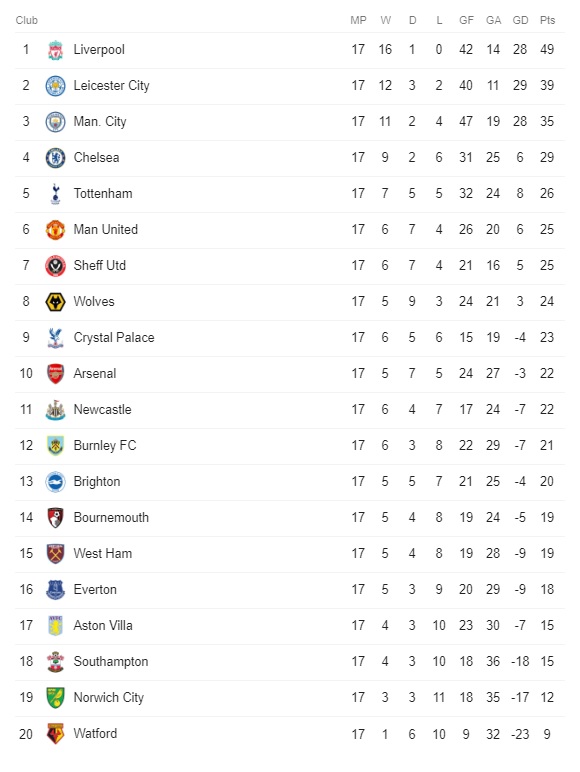Select the Club column header
The height and width of the screenshot is (772, 580).
(x=27, y=20)
